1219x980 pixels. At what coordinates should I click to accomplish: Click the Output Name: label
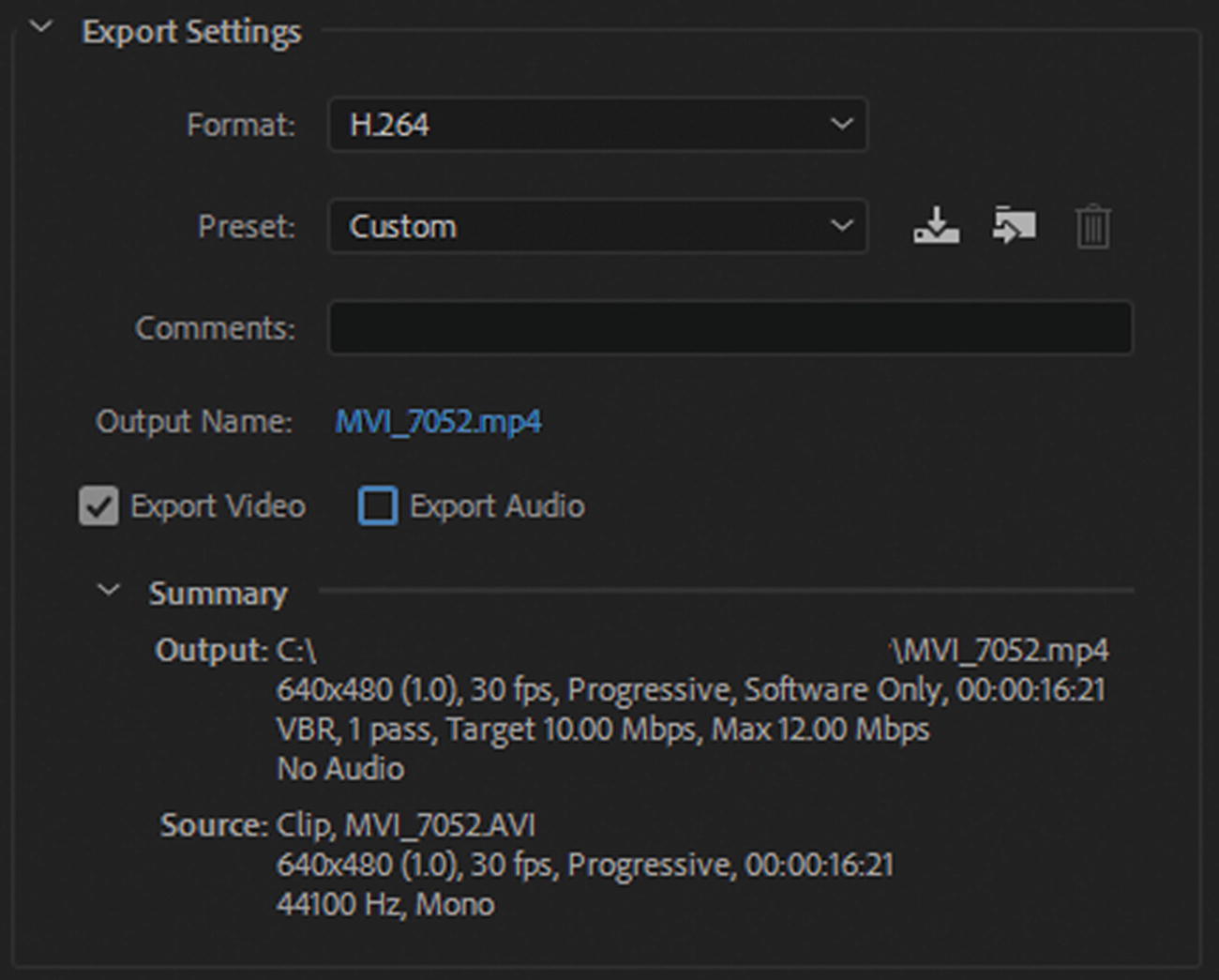[194, 421]
